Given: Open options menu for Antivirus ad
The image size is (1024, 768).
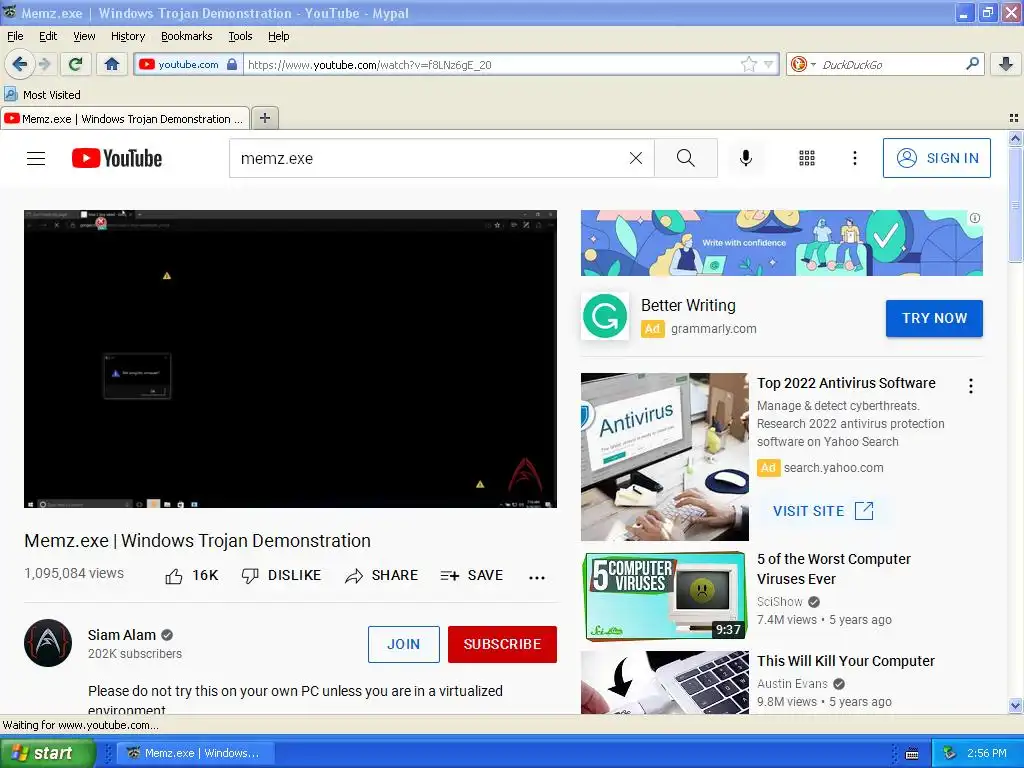Looking at the screenshot, I should (970, 386).
